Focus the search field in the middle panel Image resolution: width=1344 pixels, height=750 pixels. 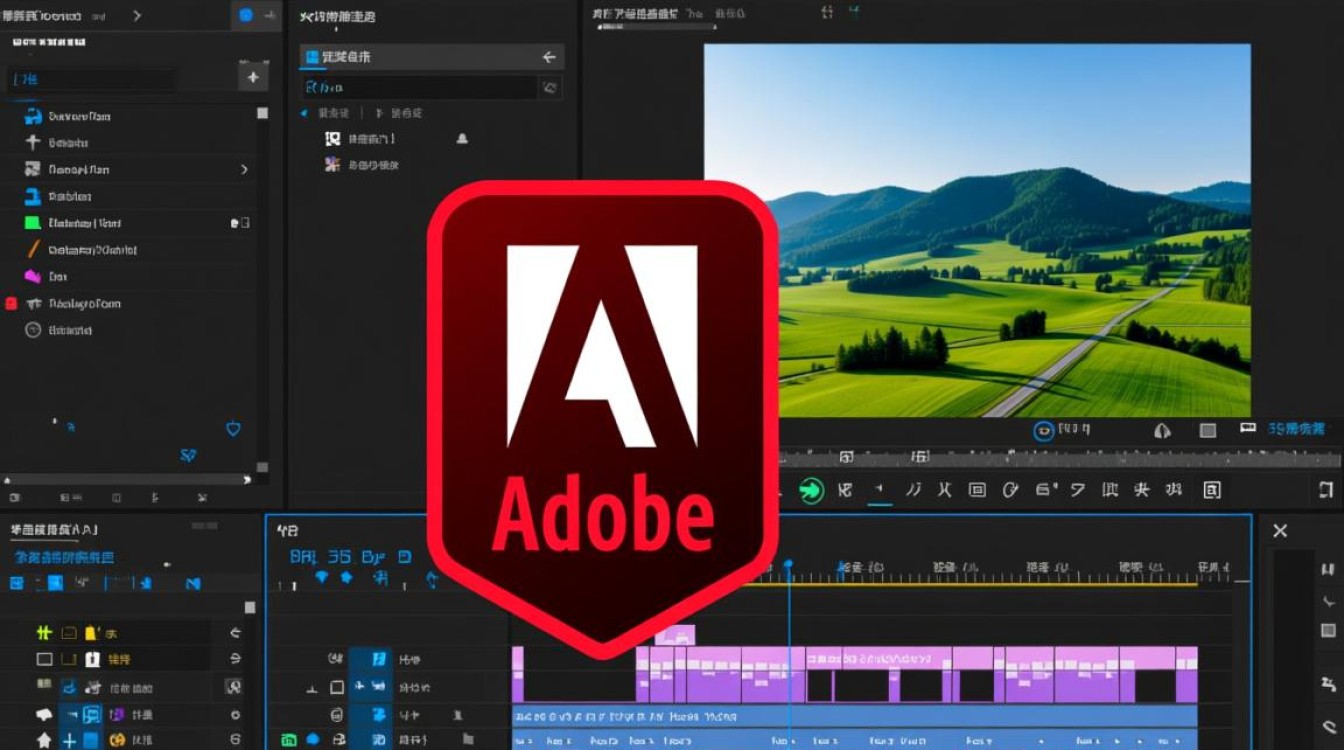[420, 87]
